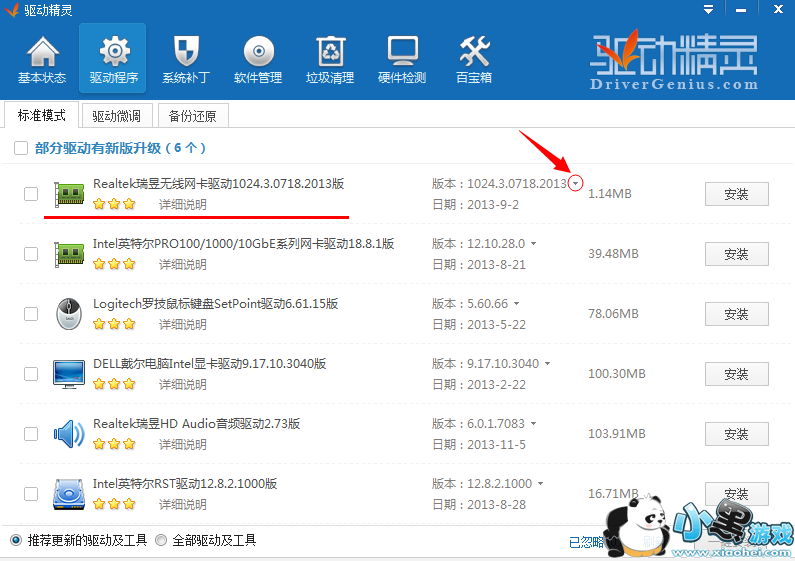Install the Realtek wireless network driver
The image size is (795, 561).
(x=737, y=194)
